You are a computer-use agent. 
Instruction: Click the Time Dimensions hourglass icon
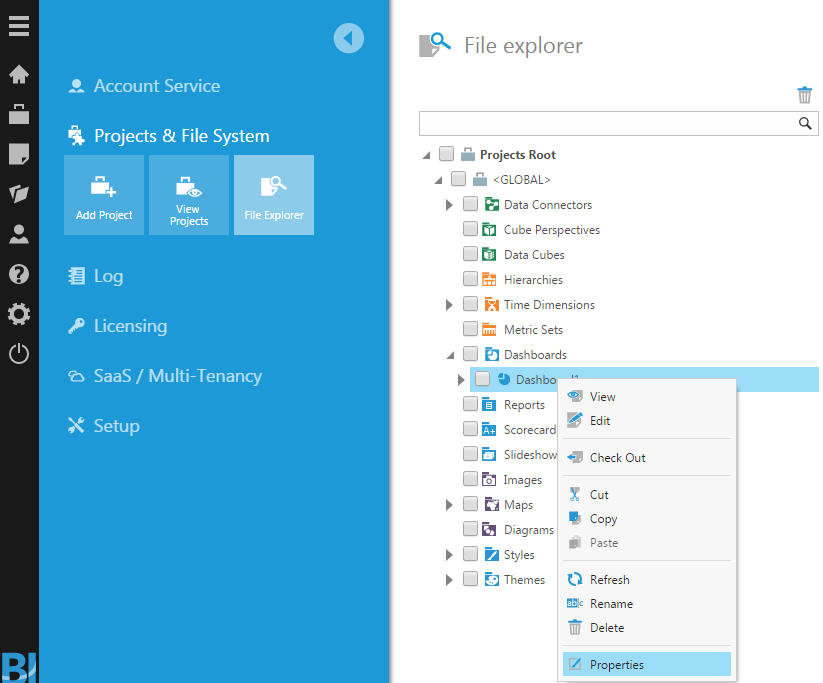coord(492,304)
